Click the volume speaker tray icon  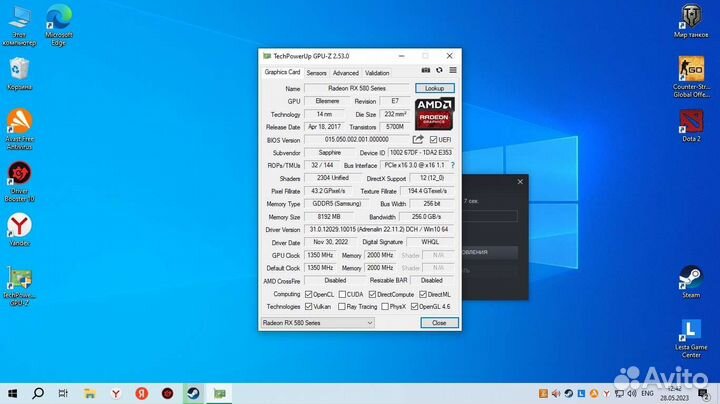pos(632,393)
